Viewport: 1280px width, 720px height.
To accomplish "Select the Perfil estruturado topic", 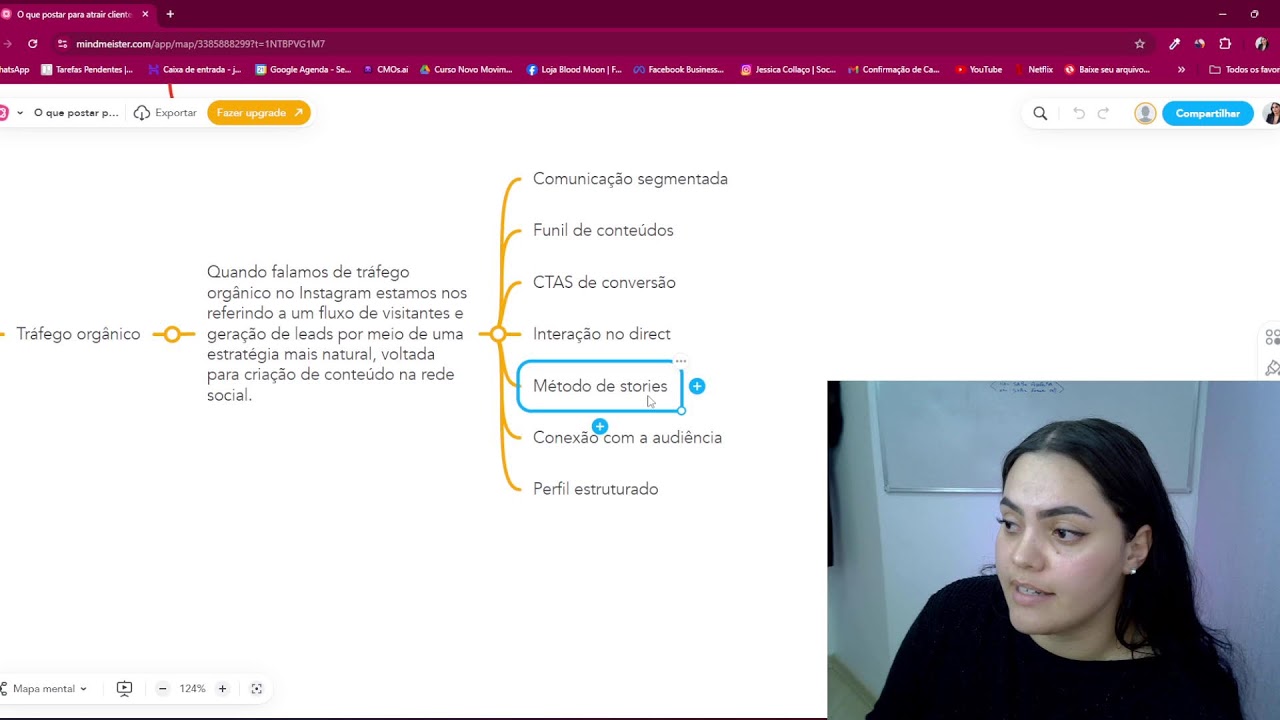I will 595,489.
